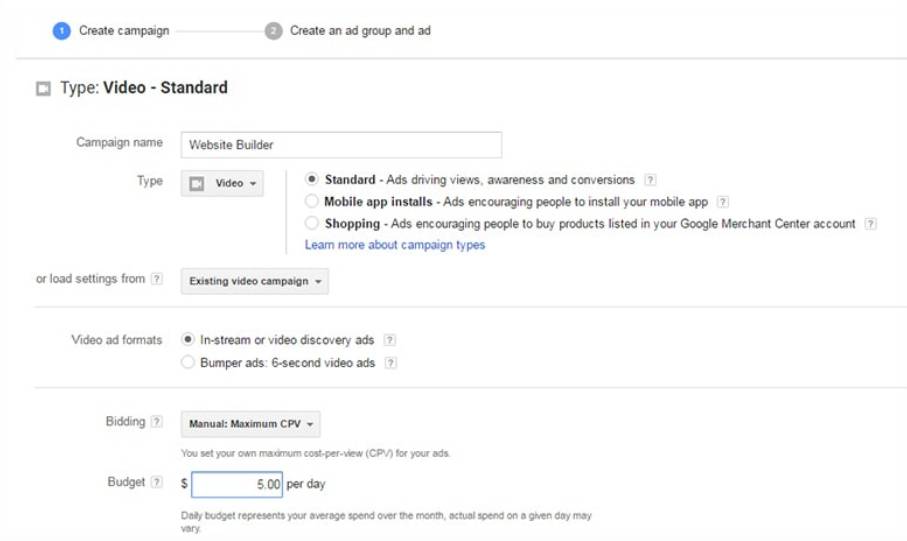The image size is (907, 541).
Task: Click help icon beside Mobile app installs
Action: tap(723, 202)
